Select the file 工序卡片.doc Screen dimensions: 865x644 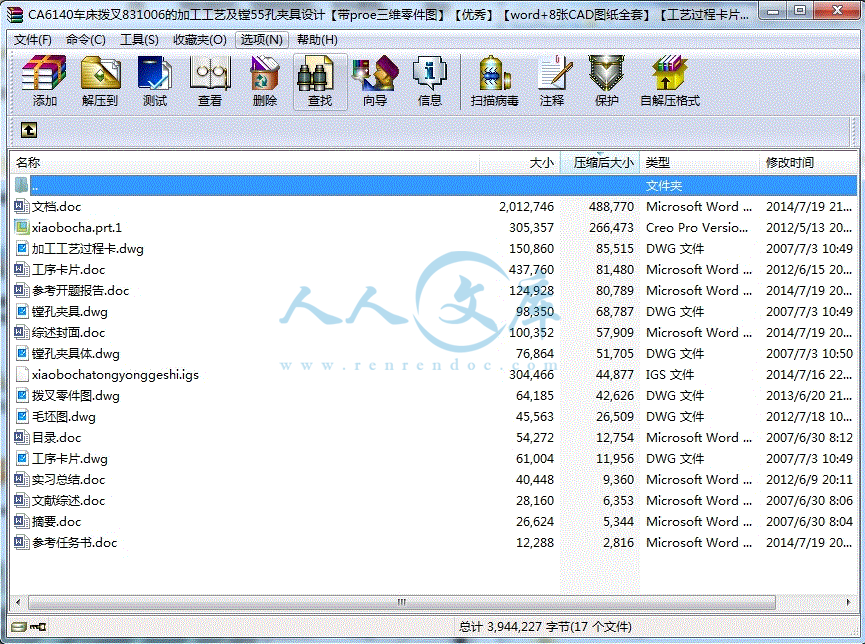[x=68, y=269]
